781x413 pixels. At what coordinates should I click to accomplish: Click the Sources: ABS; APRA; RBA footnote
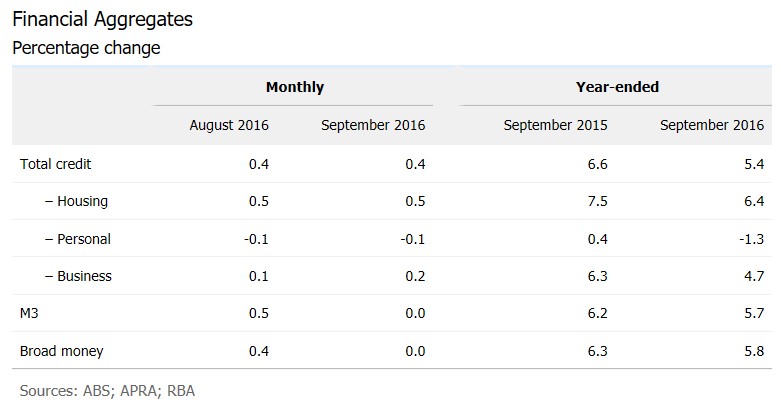(x=107, y=390)
